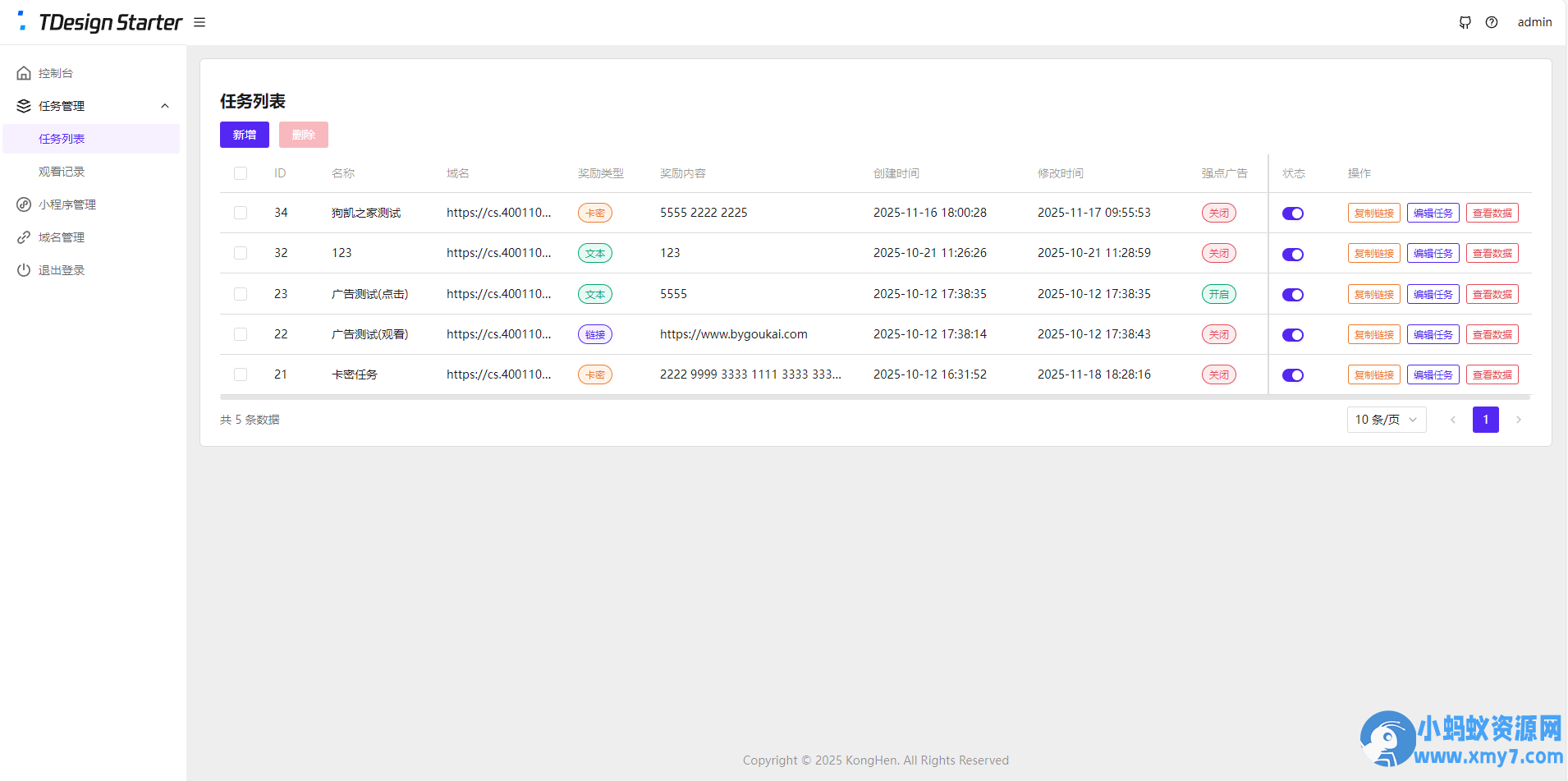Click the 任务管理 layers icon

(24, 106)
